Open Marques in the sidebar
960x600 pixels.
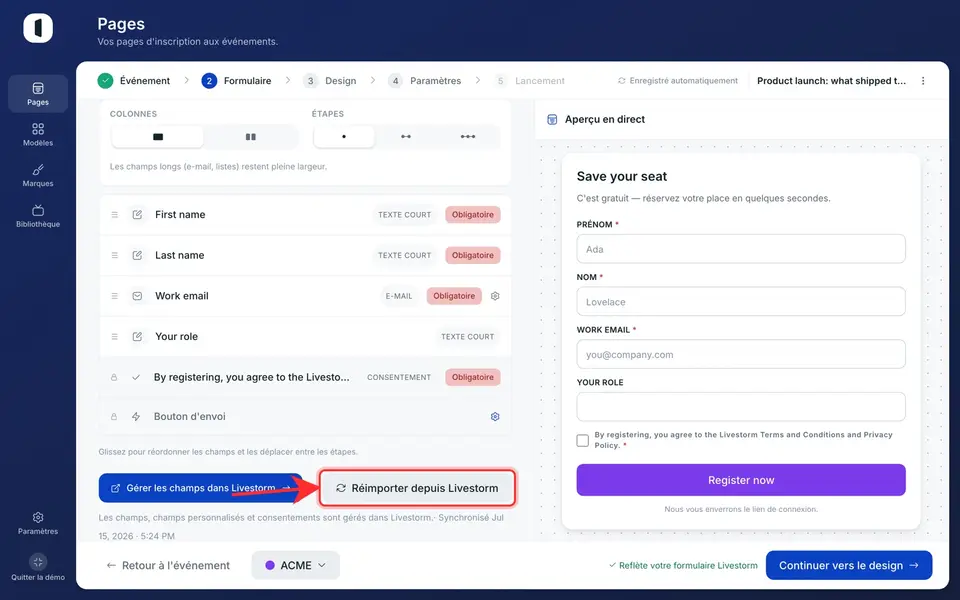point(38,175)
